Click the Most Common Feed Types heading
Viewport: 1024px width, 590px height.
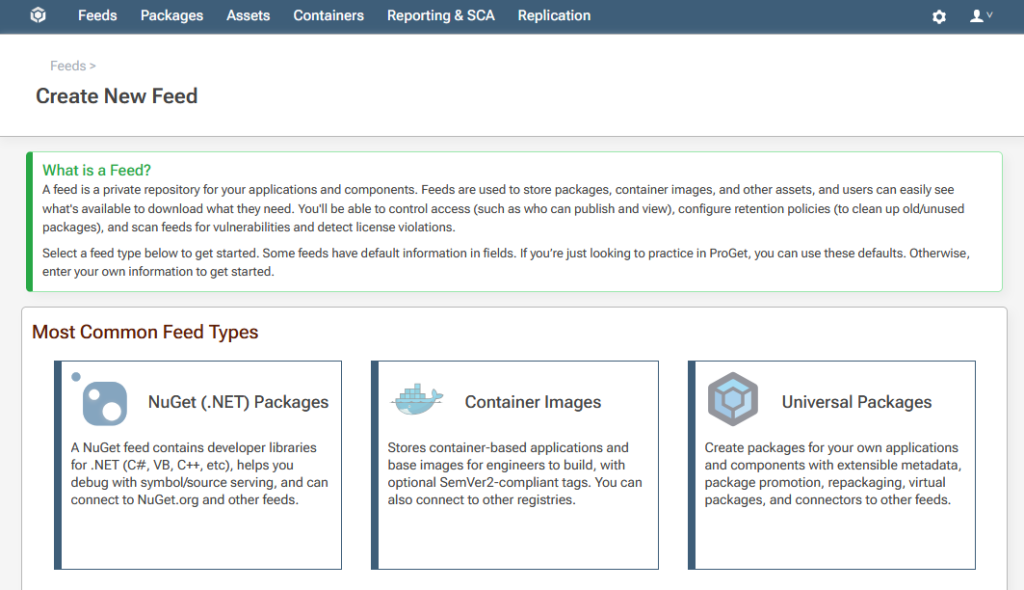click(x=145, y=332)
